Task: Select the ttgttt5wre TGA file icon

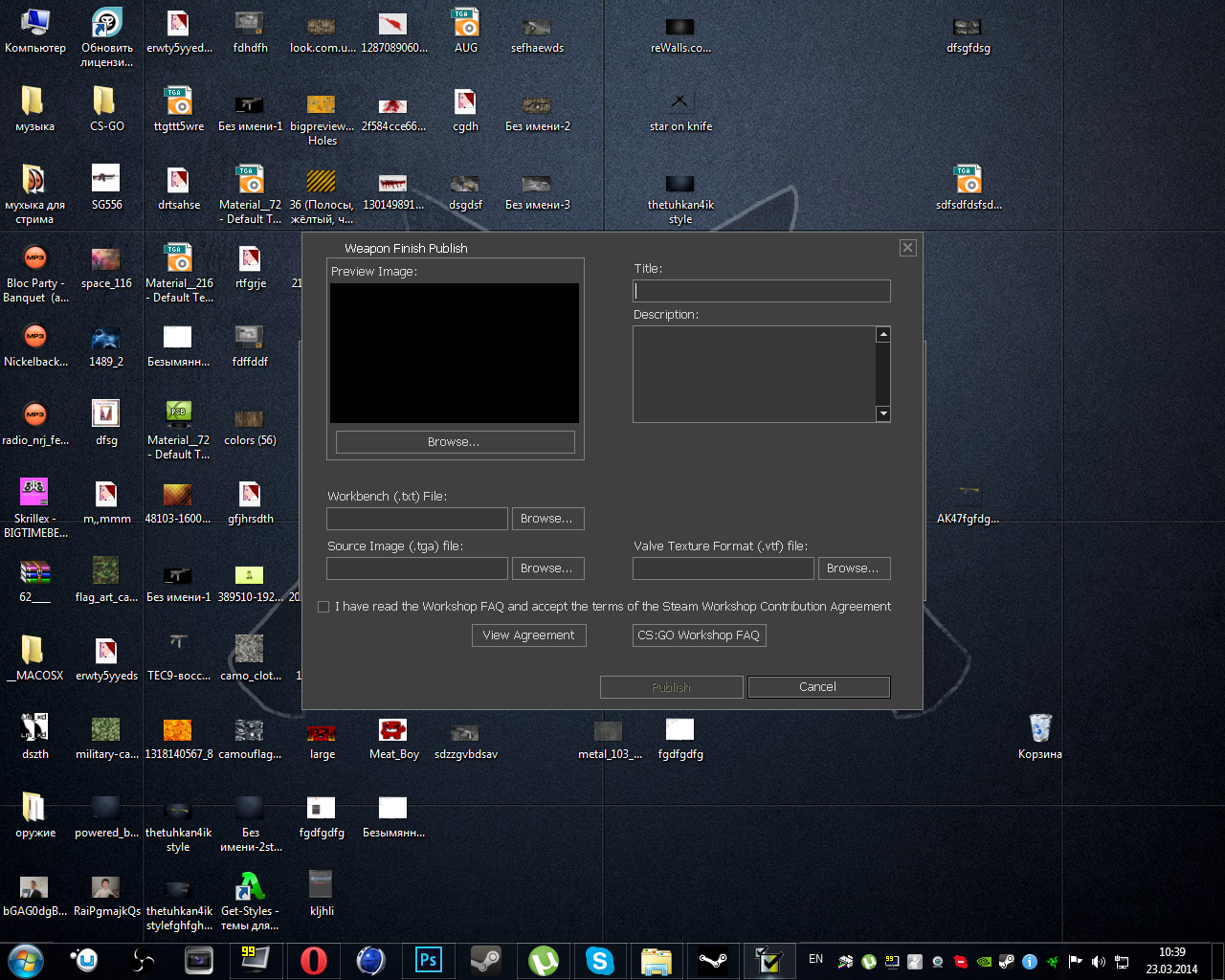Action: 179,109
